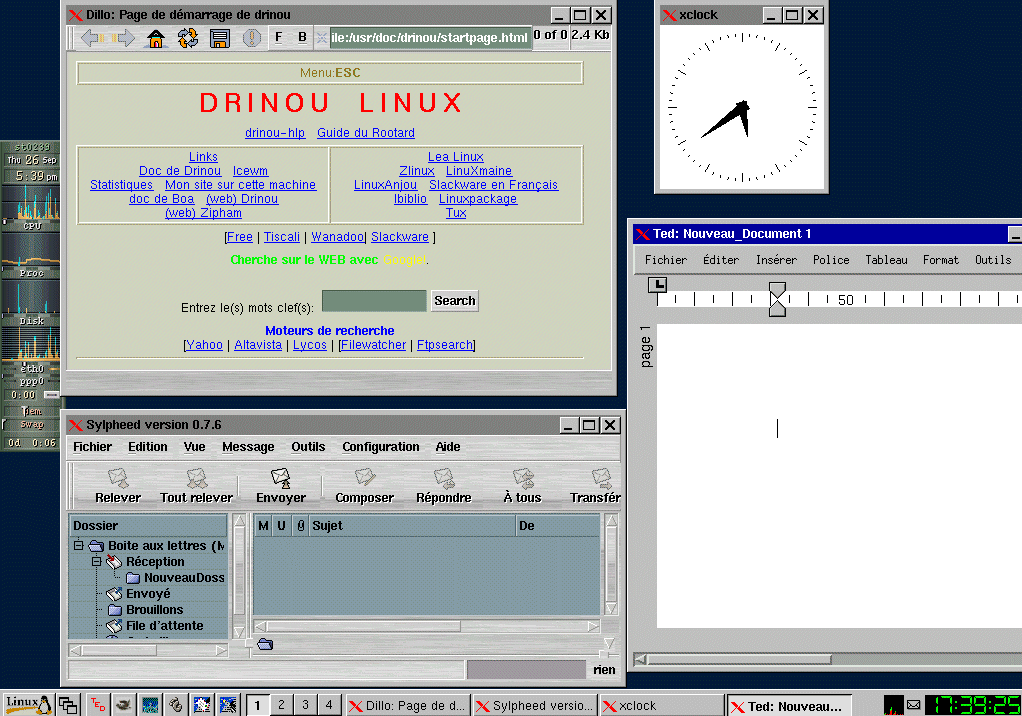Click the Ted document horizontal scrollbar
This screenshot has height=716, width=1022.
(x=828, y=659)
